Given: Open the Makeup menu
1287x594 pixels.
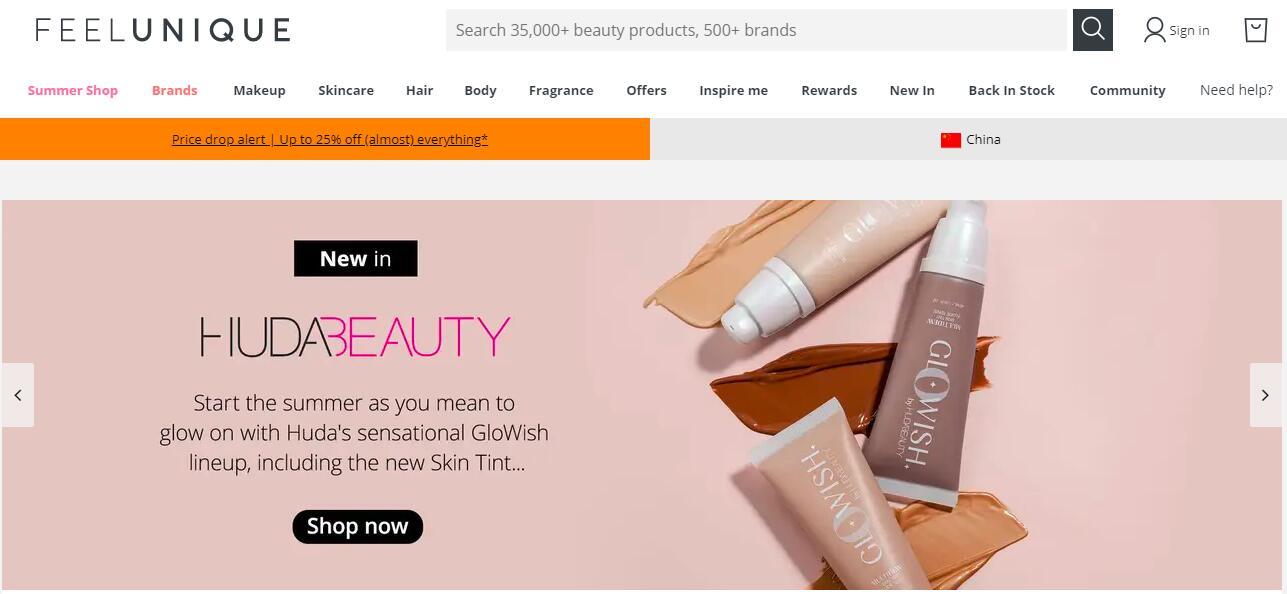Looking at the screenshot, I should pos(259,90).
